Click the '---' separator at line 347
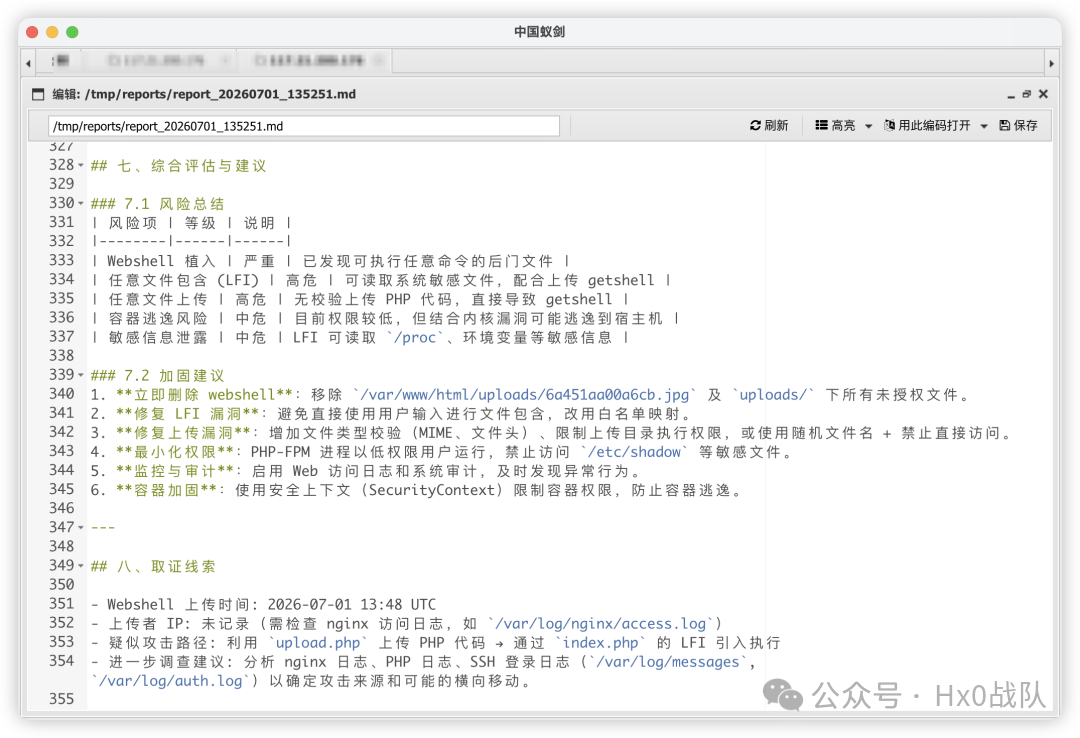Image resolution: width=1080 pixels, height=738 pixels. (103, 528)
